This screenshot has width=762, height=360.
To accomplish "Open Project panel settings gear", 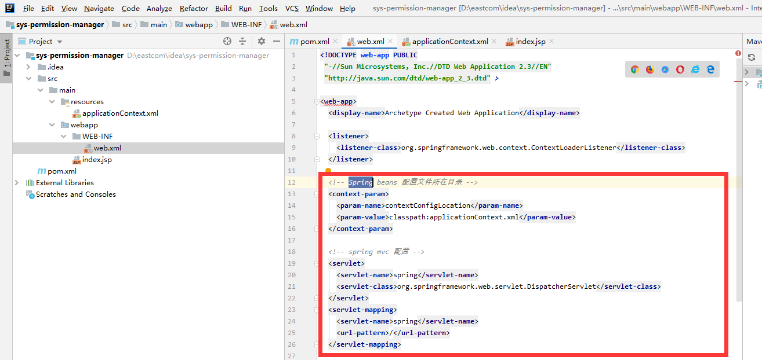I will click(x=261, y=41).
